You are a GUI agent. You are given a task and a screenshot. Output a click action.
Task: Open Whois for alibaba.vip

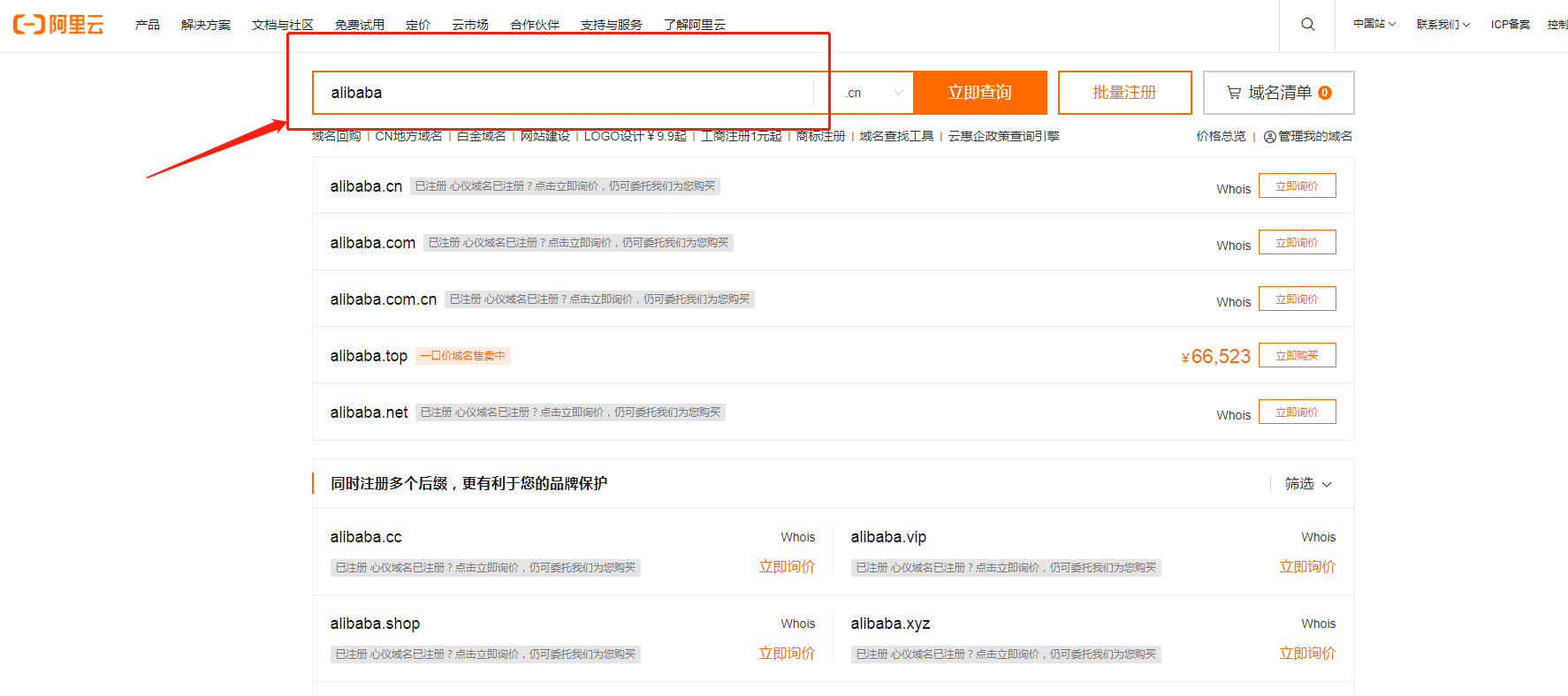[x=1319, y=537]
